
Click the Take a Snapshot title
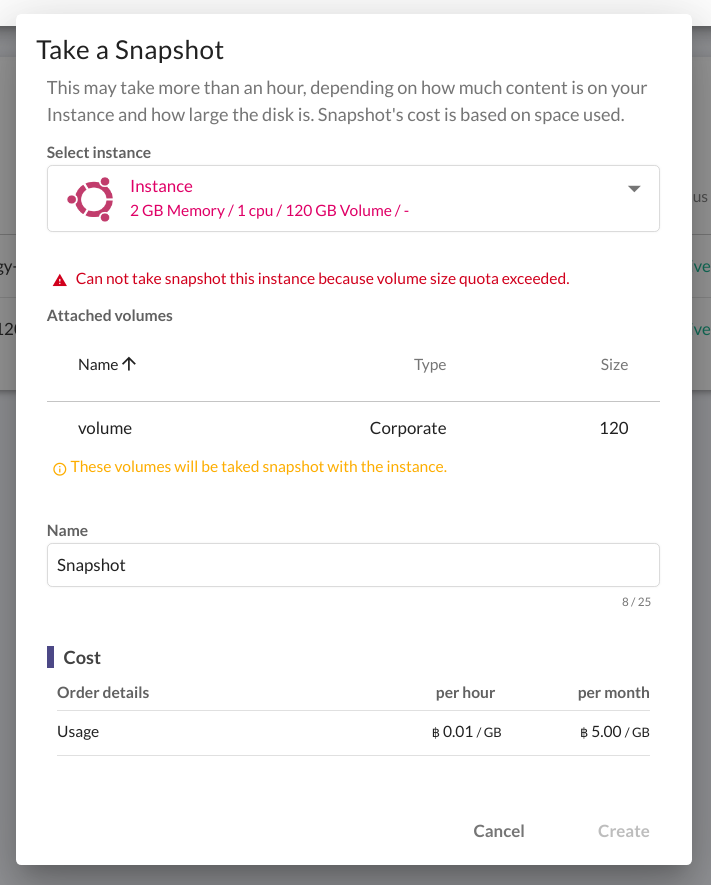coord(130,50)
